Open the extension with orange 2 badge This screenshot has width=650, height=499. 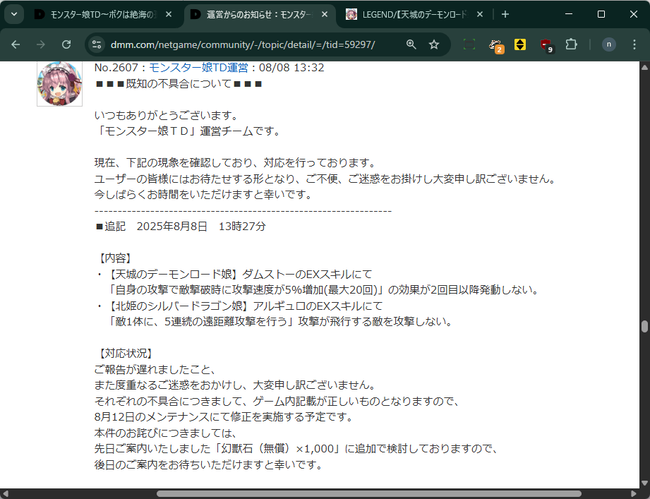pyautogui.click(x=495, y=45)
